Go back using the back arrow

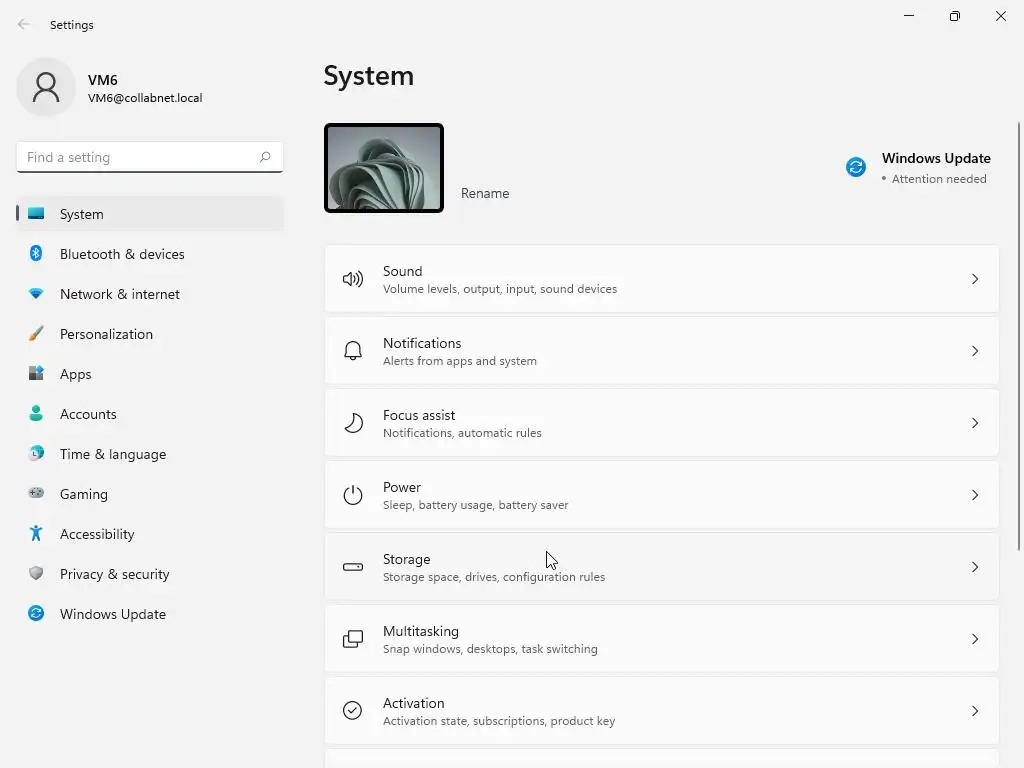[x=24, y=24]
